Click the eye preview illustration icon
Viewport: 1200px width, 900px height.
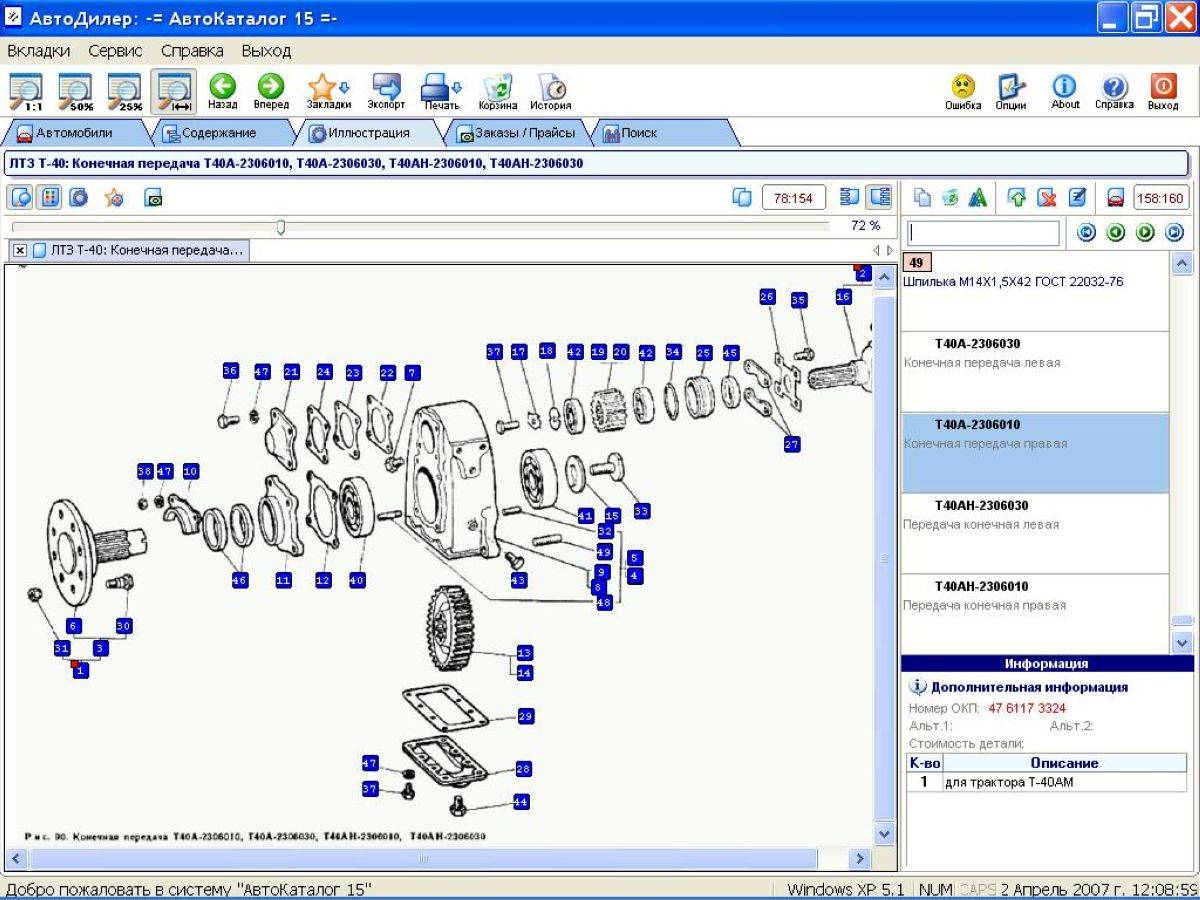tap(153, 198)
